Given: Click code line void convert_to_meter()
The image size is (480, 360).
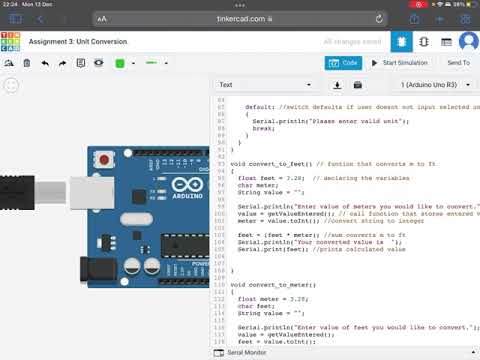Looking at the screenshot, I should pyautogui.click(x=273, y=285).
